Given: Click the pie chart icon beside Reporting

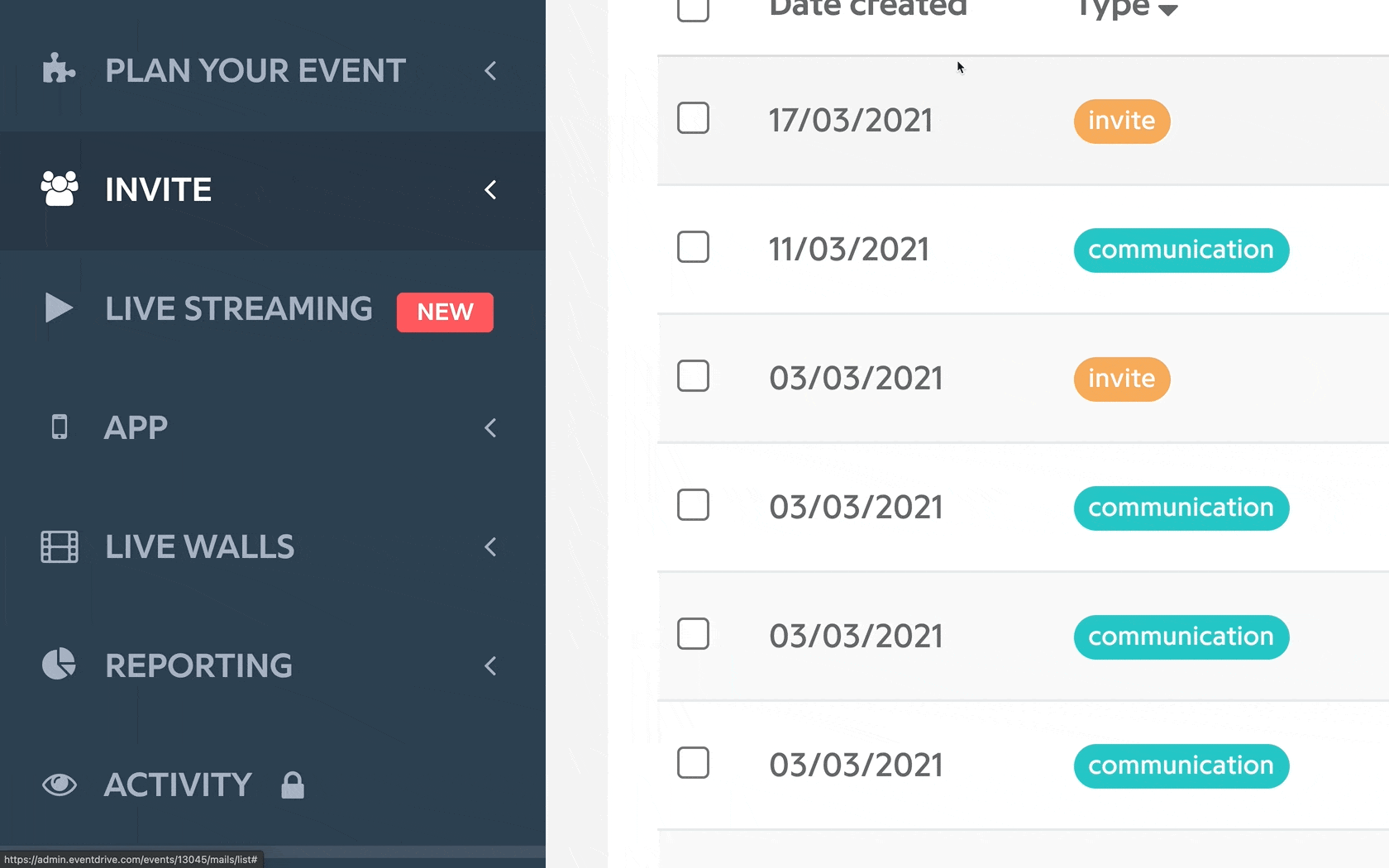Looking at the screenshot, I should point(59,665).
